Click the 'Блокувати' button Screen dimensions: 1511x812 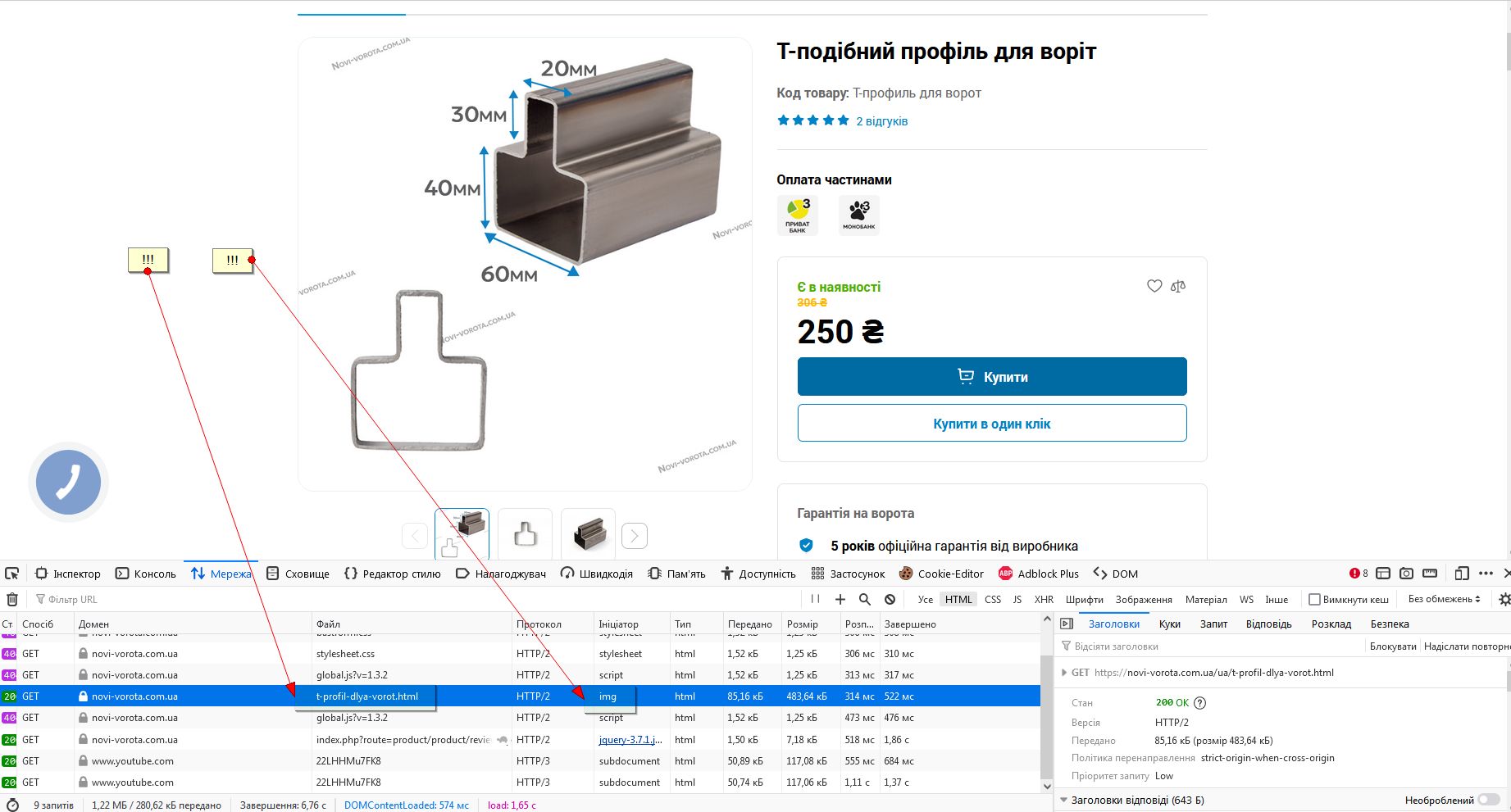1393,646
